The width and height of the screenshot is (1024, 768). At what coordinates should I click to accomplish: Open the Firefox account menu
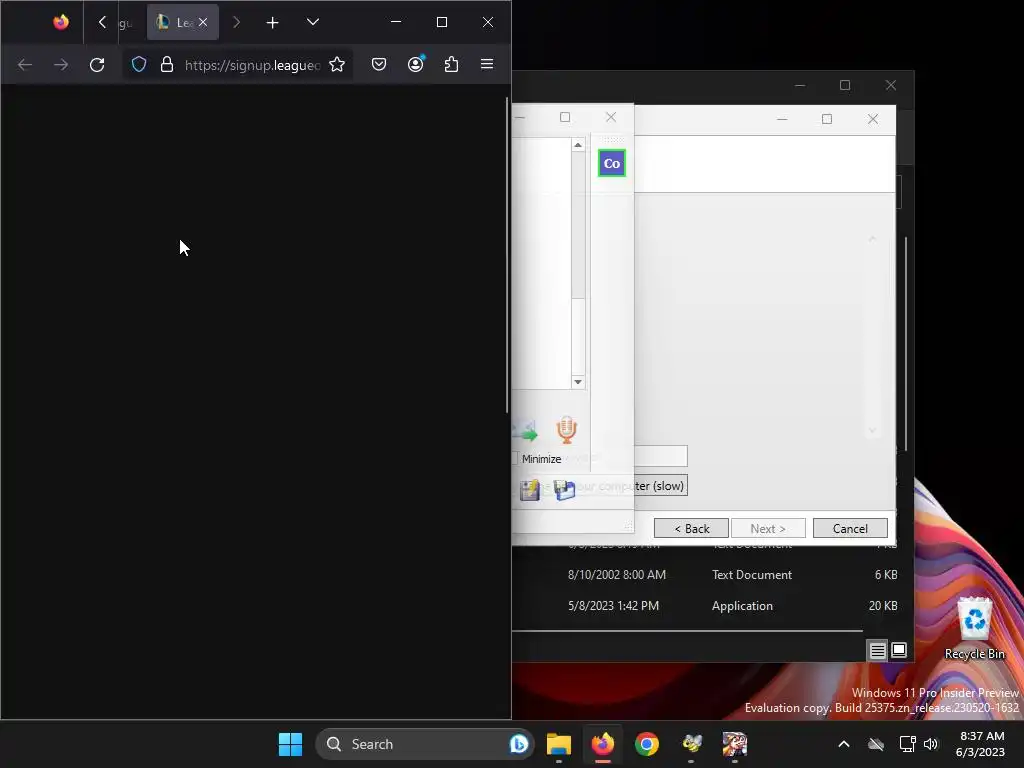(416, 63)
